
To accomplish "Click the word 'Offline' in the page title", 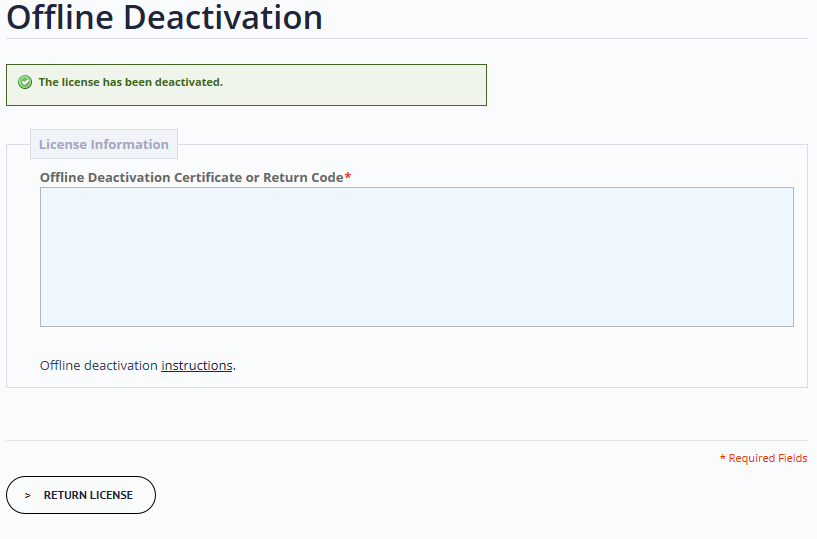I will (x=60, y=17).
